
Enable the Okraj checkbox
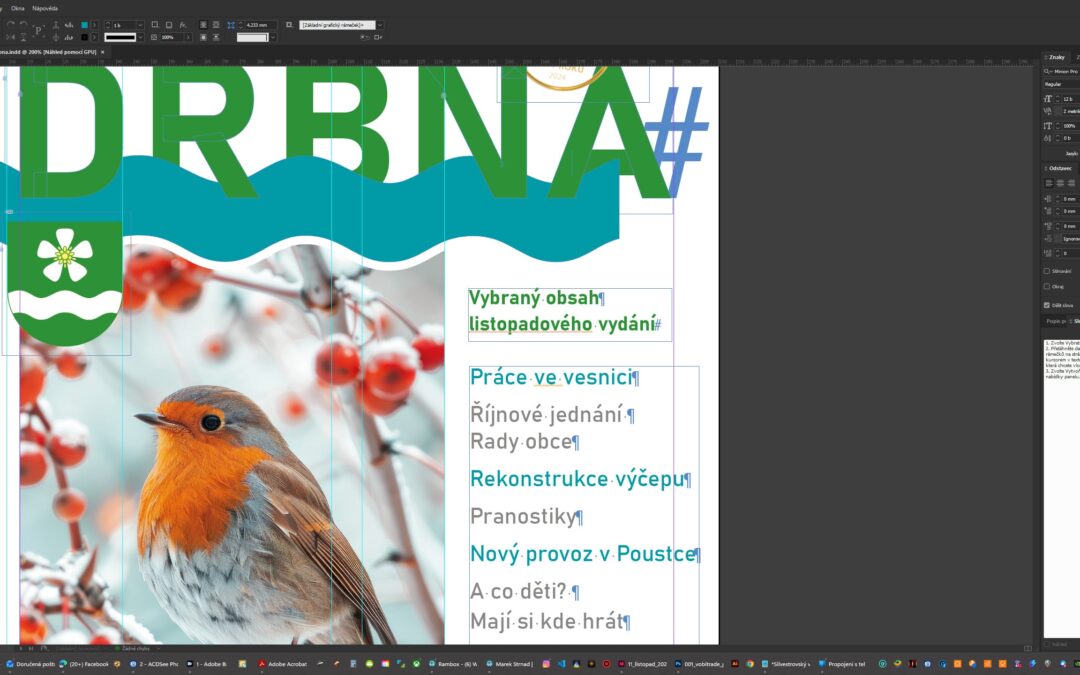1047,286
